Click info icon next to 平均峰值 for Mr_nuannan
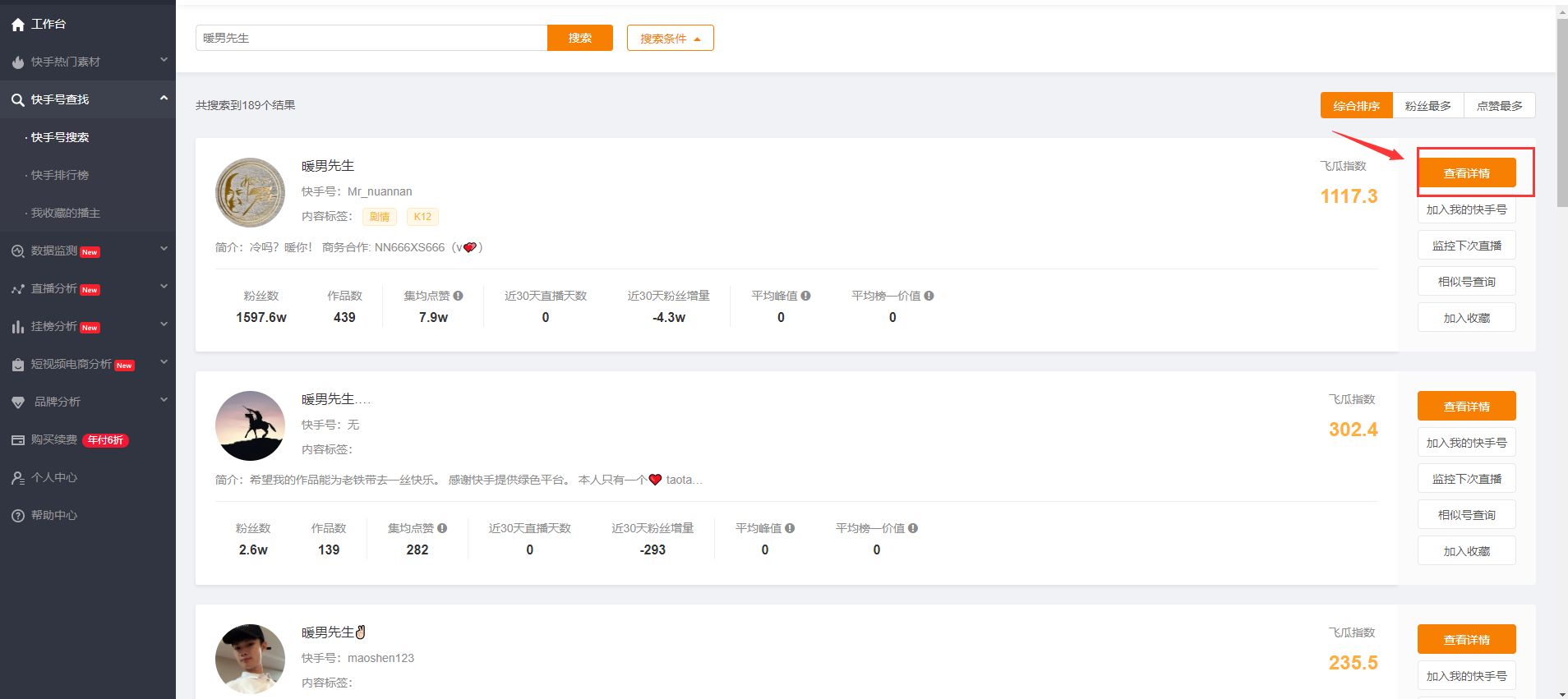Viewport: 1568px width, 699px height. 805,296
